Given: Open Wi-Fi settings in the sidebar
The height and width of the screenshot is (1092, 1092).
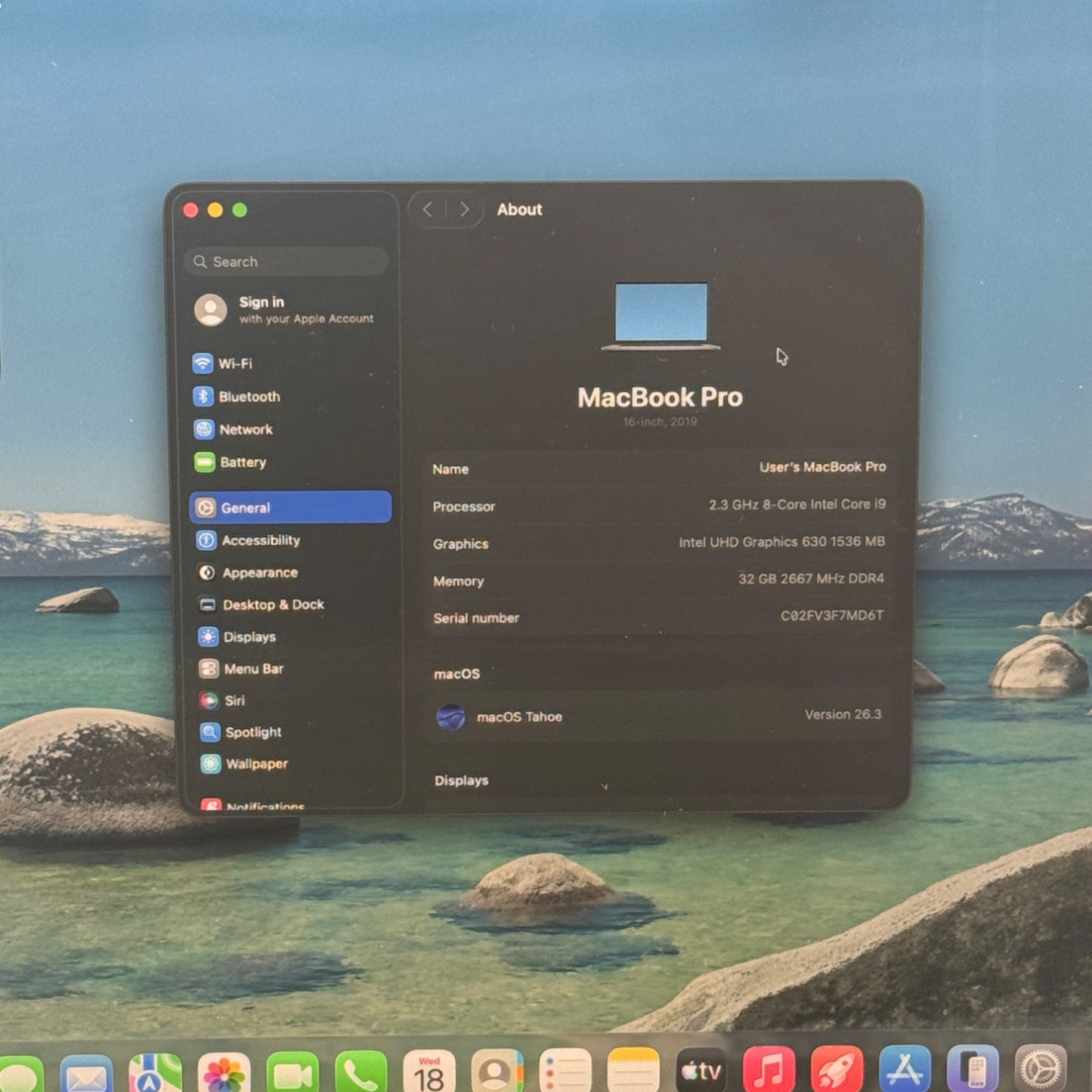Looking at the screenshot, I should 234,363.
